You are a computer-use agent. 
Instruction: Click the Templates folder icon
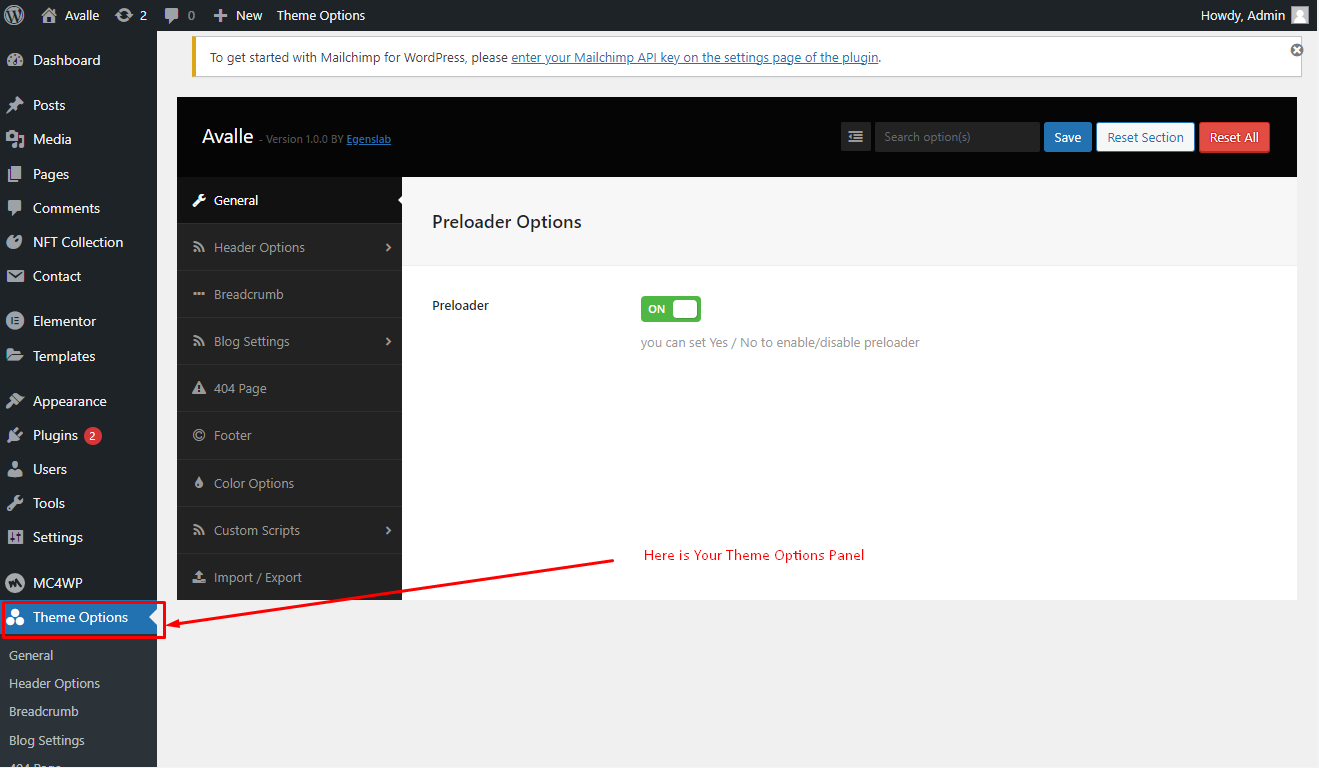click(x=15, y=356)
